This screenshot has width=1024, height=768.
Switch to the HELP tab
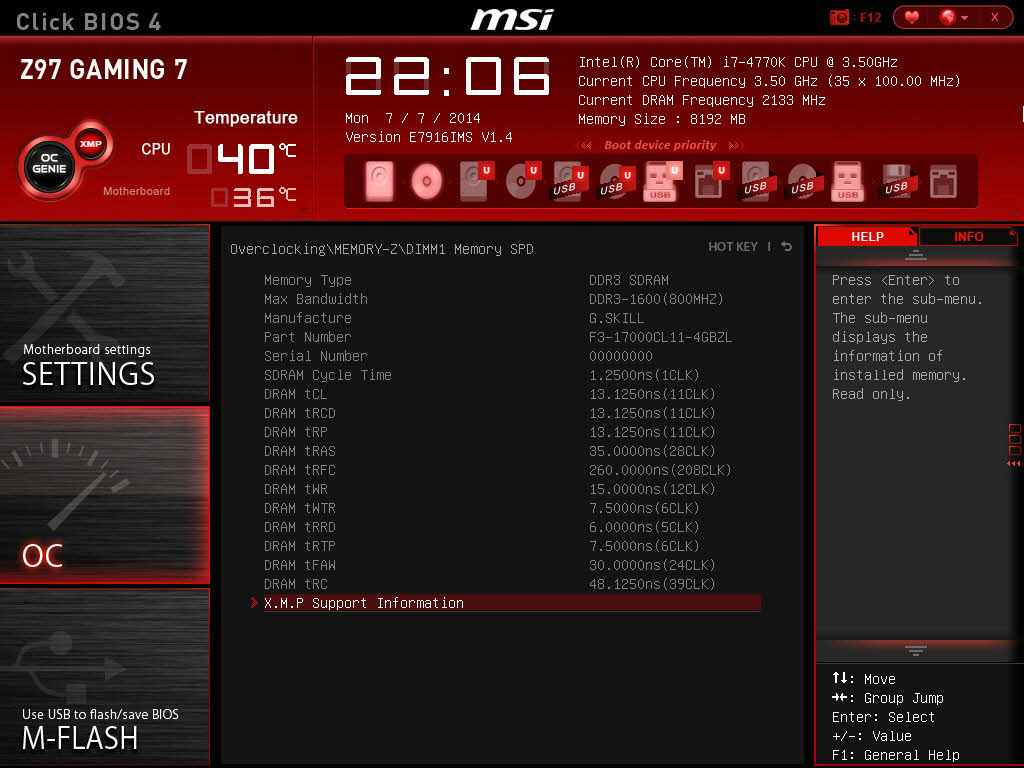point(867,236)
